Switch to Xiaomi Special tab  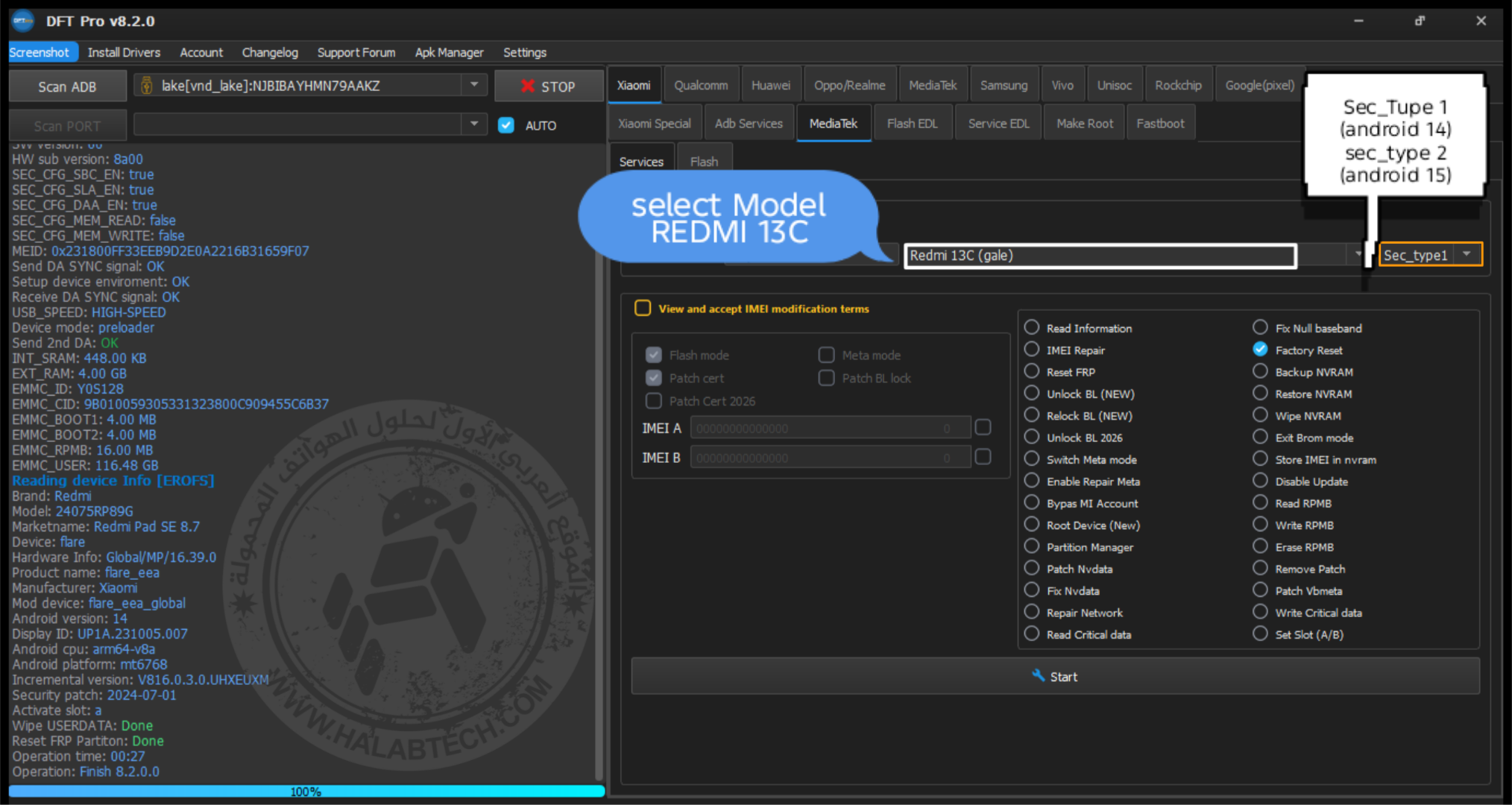click(x=655, y=123)
